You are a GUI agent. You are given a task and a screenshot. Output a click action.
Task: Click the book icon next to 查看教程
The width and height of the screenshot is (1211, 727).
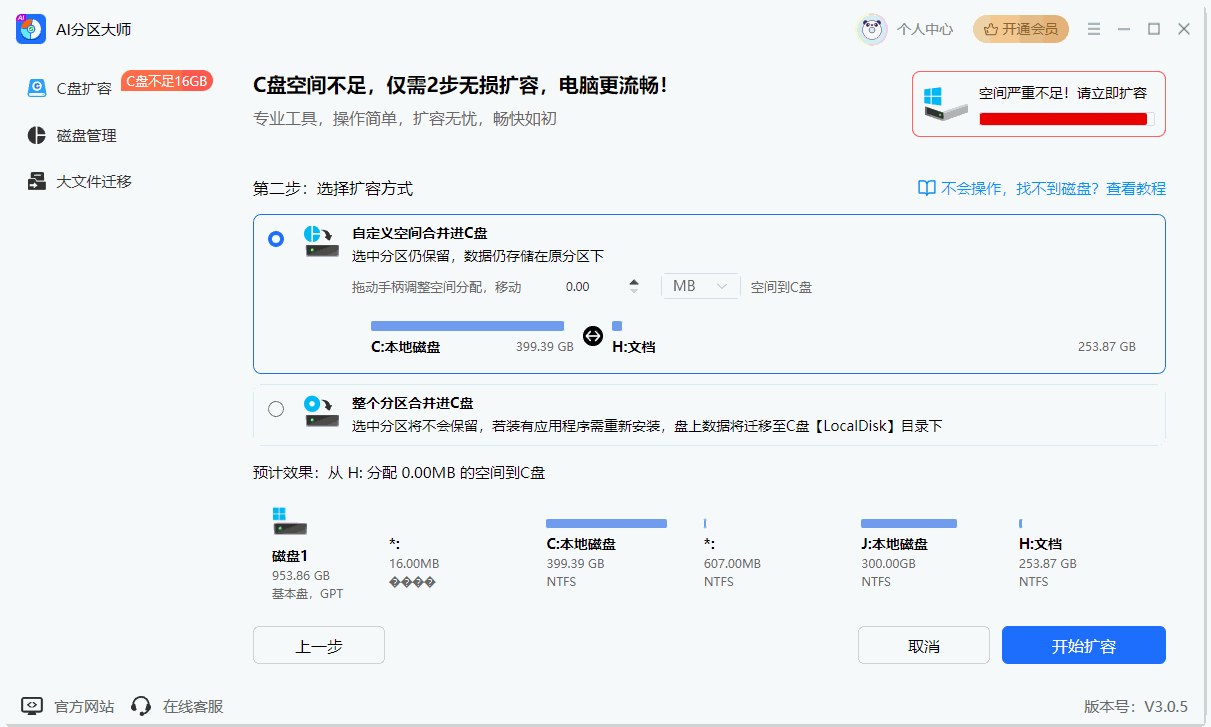[926, 188]
